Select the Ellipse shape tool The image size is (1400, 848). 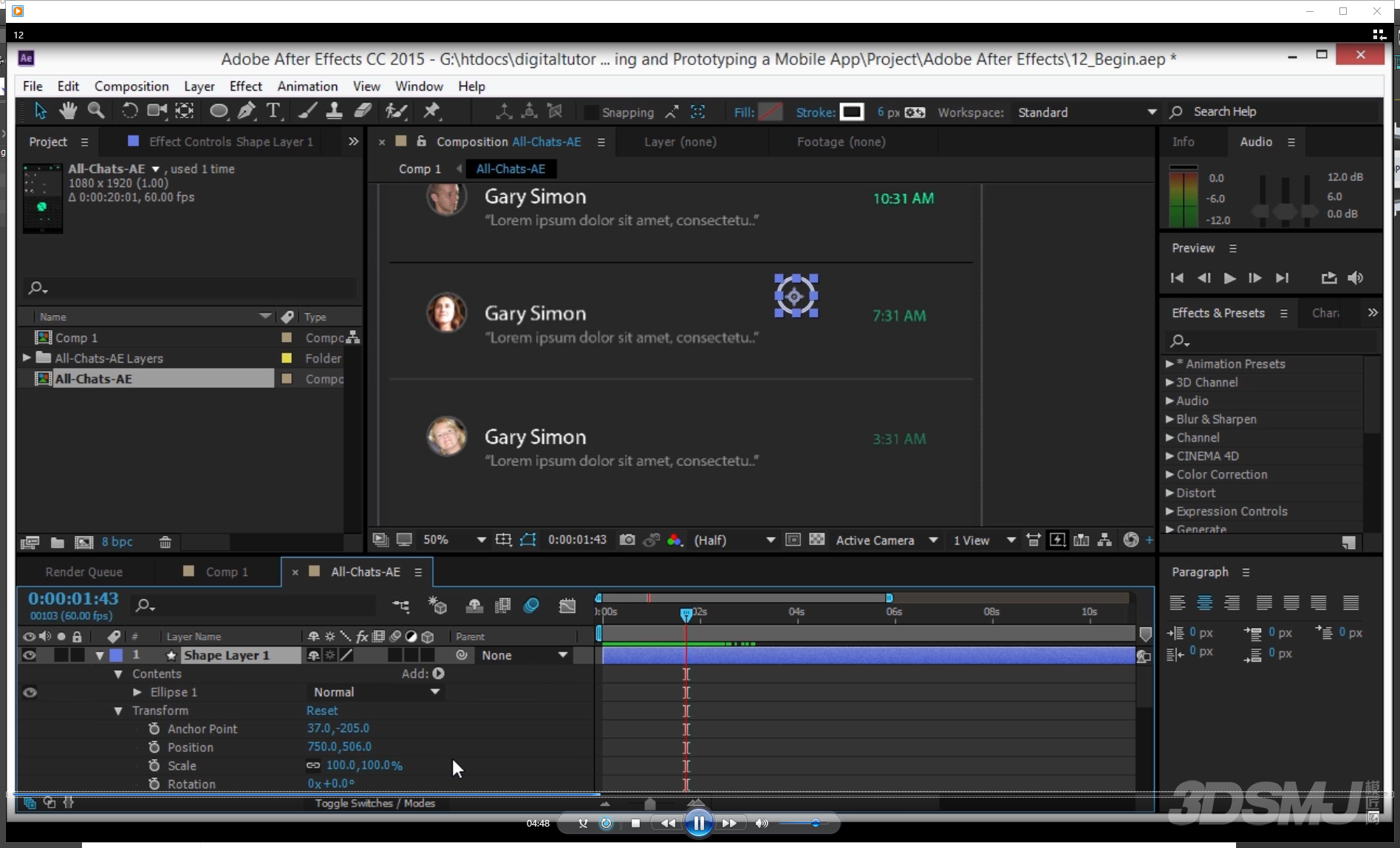pyautogui.click(x=219, y=112)
